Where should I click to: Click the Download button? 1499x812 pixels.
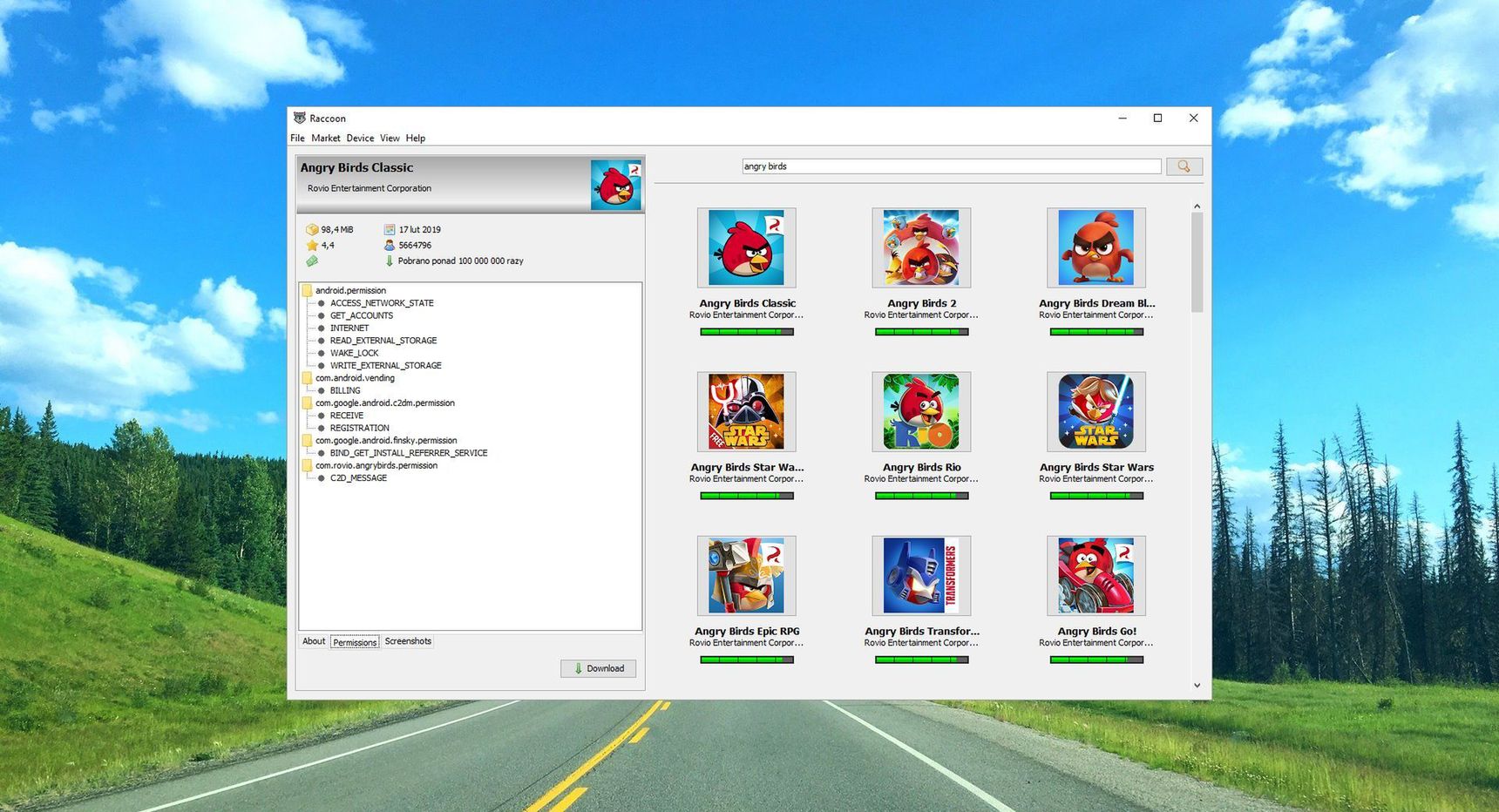(598, 668)
